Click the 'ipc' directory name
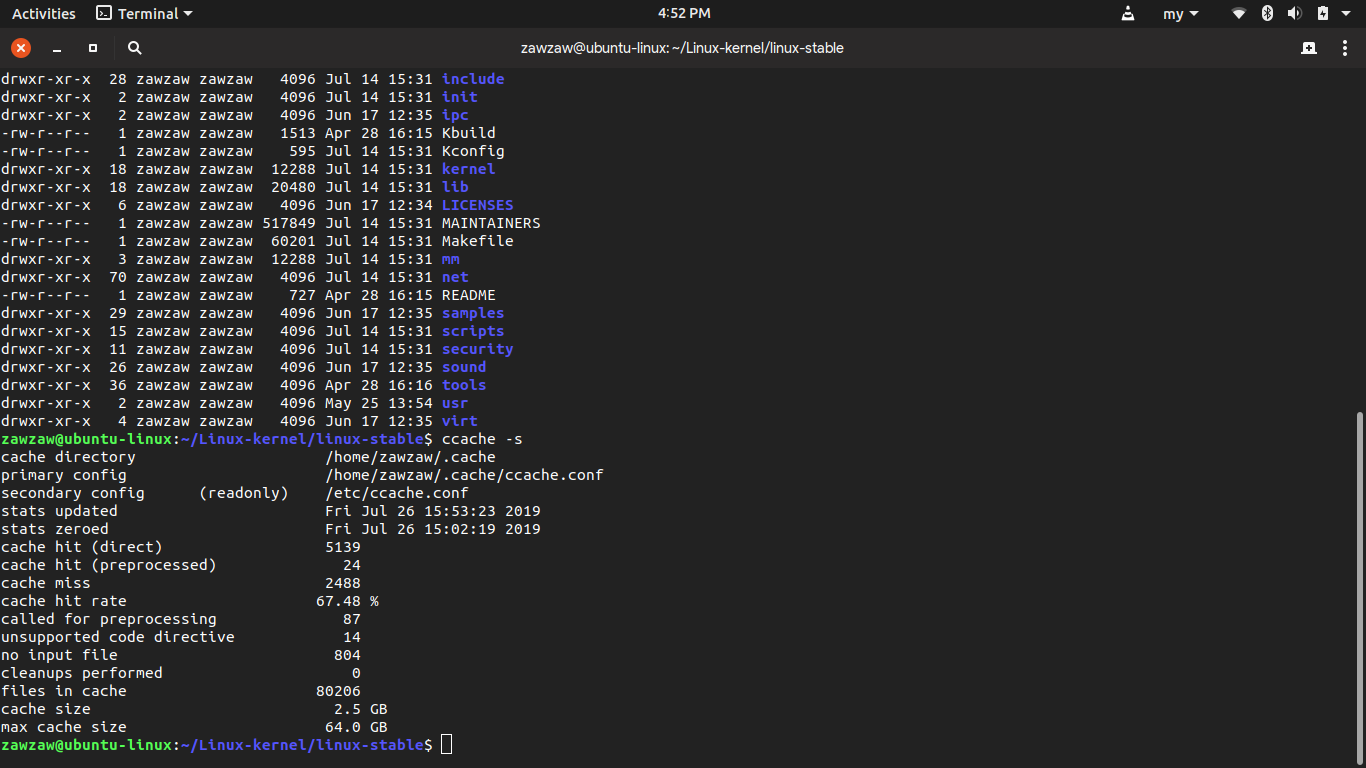Viewport: 1366px width, 768px height. coord(455,115)
